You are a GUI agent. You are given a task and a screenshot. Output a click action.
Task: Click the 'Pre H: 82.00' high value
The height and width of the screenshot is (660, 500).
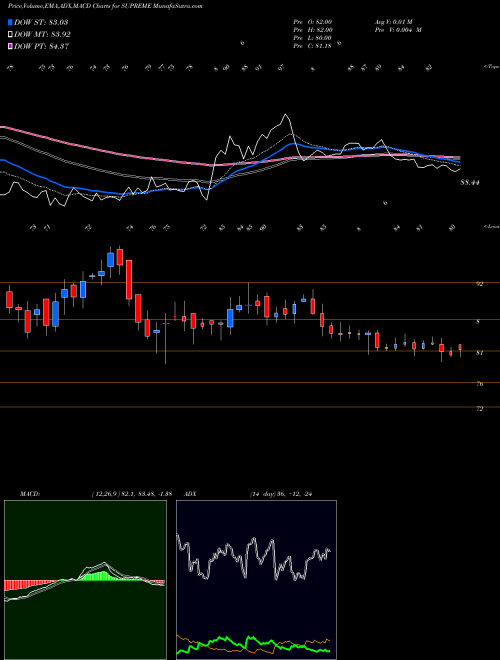[313, 30]
